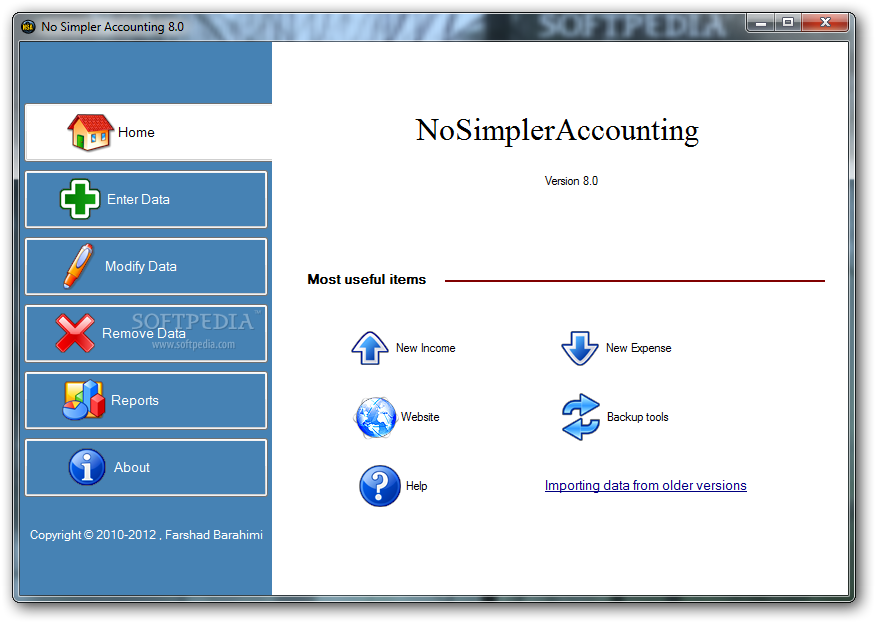Image resolution: width=876 pixels, height=623 pixels.
Task: Follow Importing data from older versions link
Action: pyautogui.click(x=645, y=486)
